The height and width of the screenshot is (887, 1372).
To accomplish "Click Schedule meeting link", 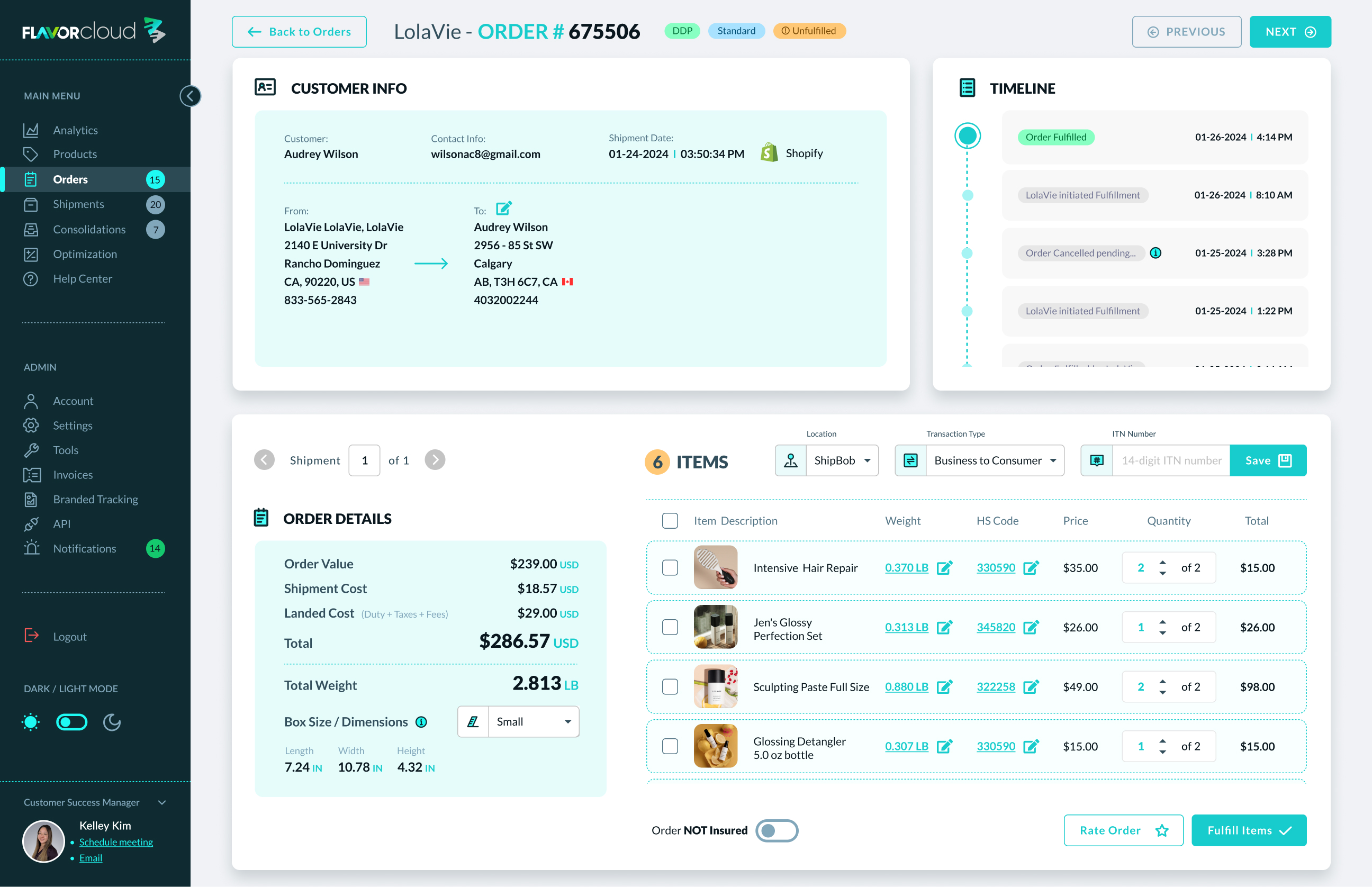I will pos(116,842).
